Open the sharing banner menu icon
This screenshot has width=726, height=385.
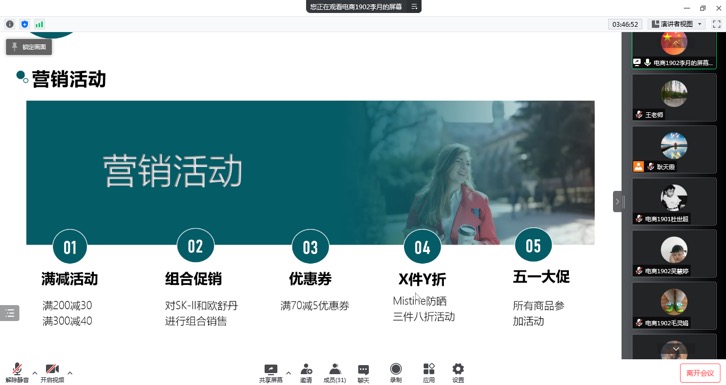(x=414, y=6)
